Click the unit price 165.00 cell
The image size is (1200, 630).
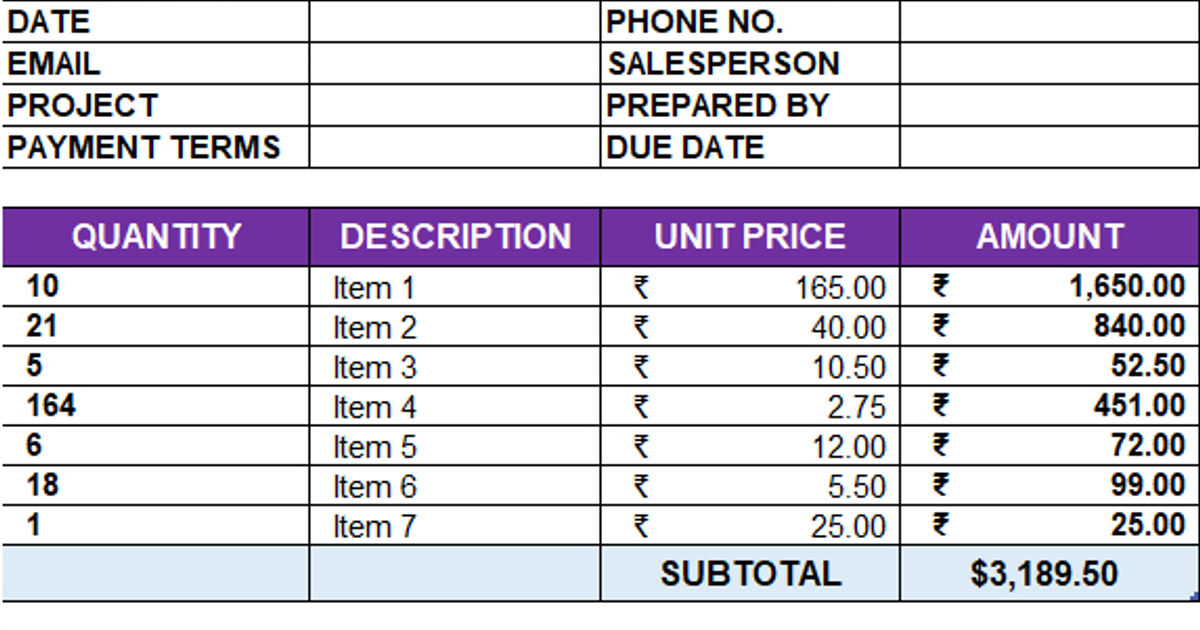click(x=750, y=288)
